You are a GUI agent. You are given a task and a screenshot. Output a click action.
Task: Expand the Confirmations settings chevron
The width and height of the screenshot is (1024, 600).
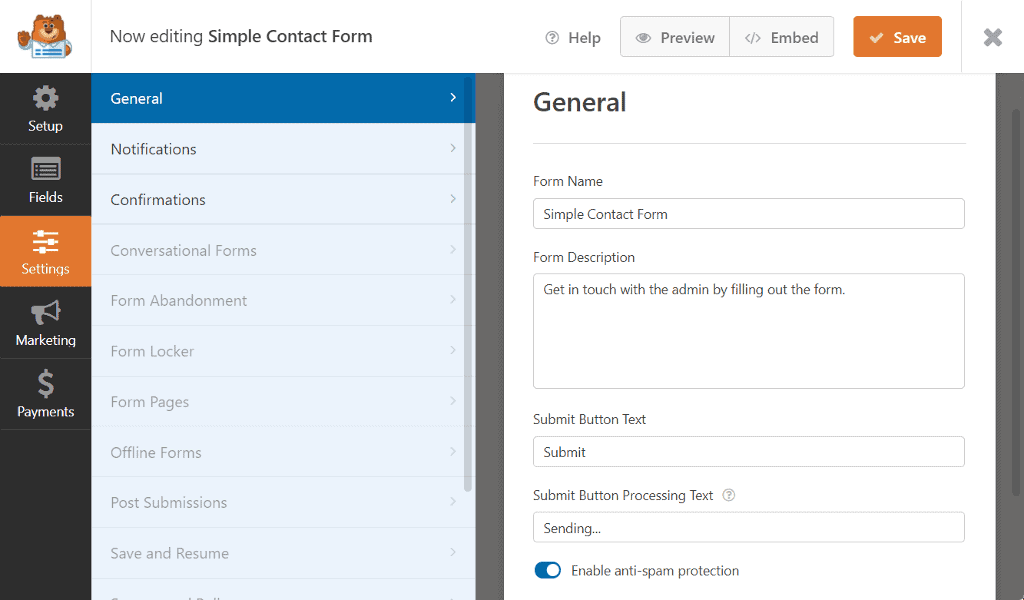click(x=453, y=199)
